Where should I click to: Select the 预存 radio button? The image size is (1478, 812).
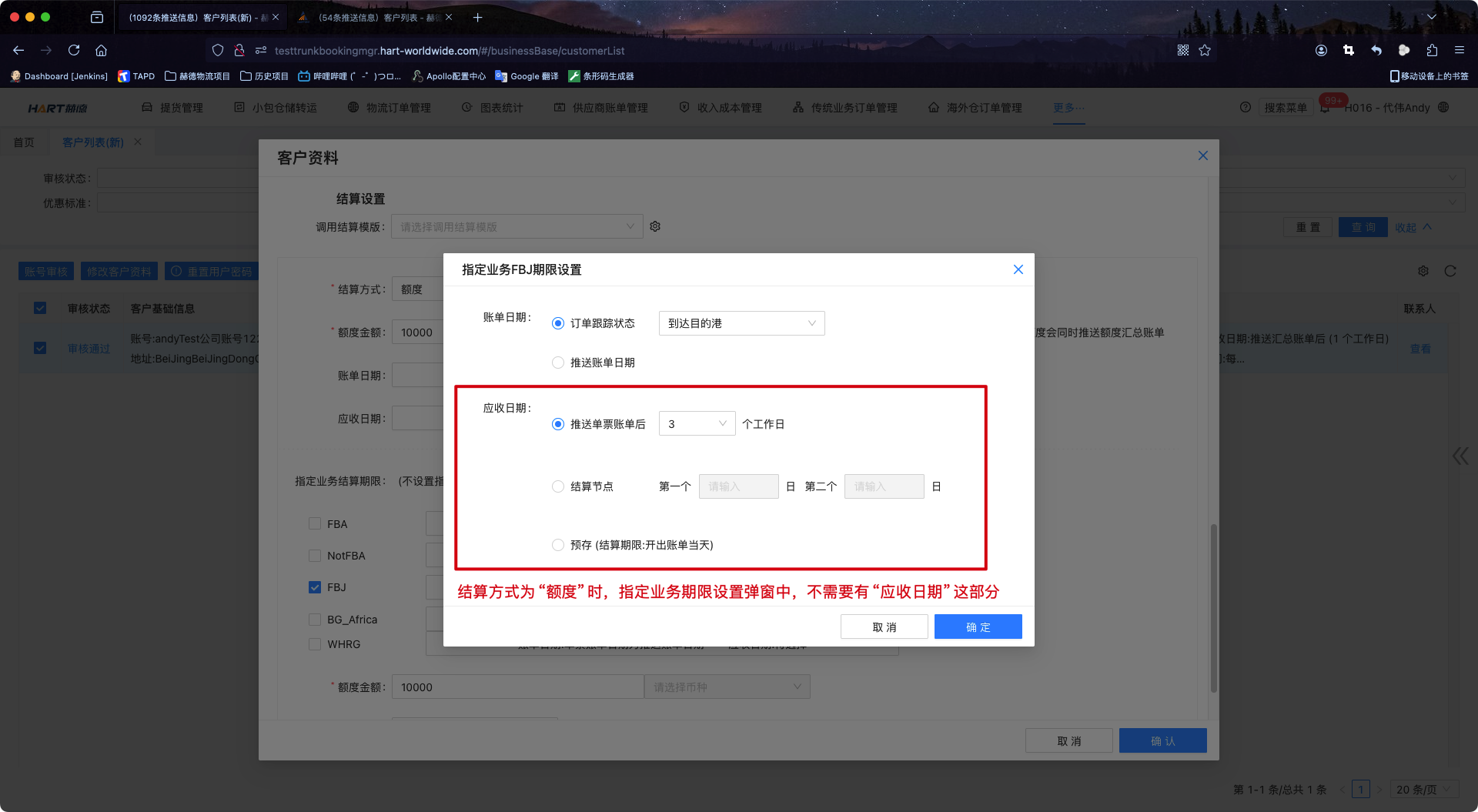click(557, 544)
